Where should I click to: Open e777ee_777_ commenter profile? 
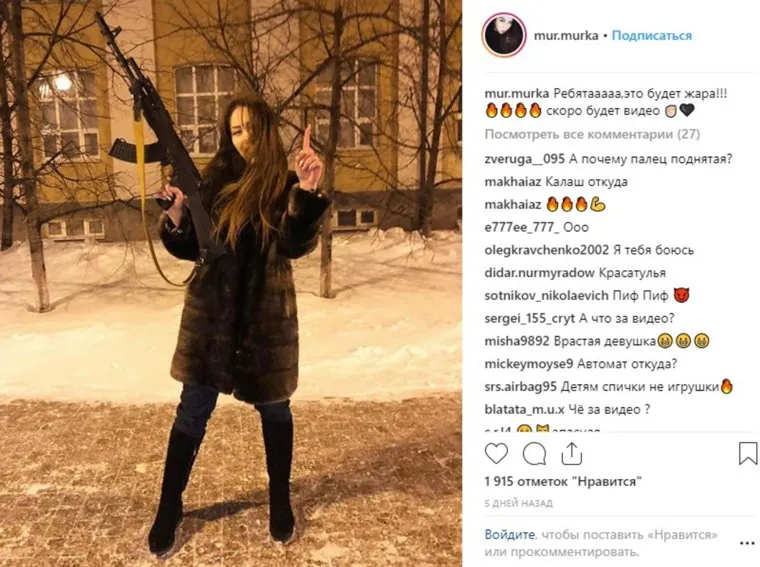522,227
